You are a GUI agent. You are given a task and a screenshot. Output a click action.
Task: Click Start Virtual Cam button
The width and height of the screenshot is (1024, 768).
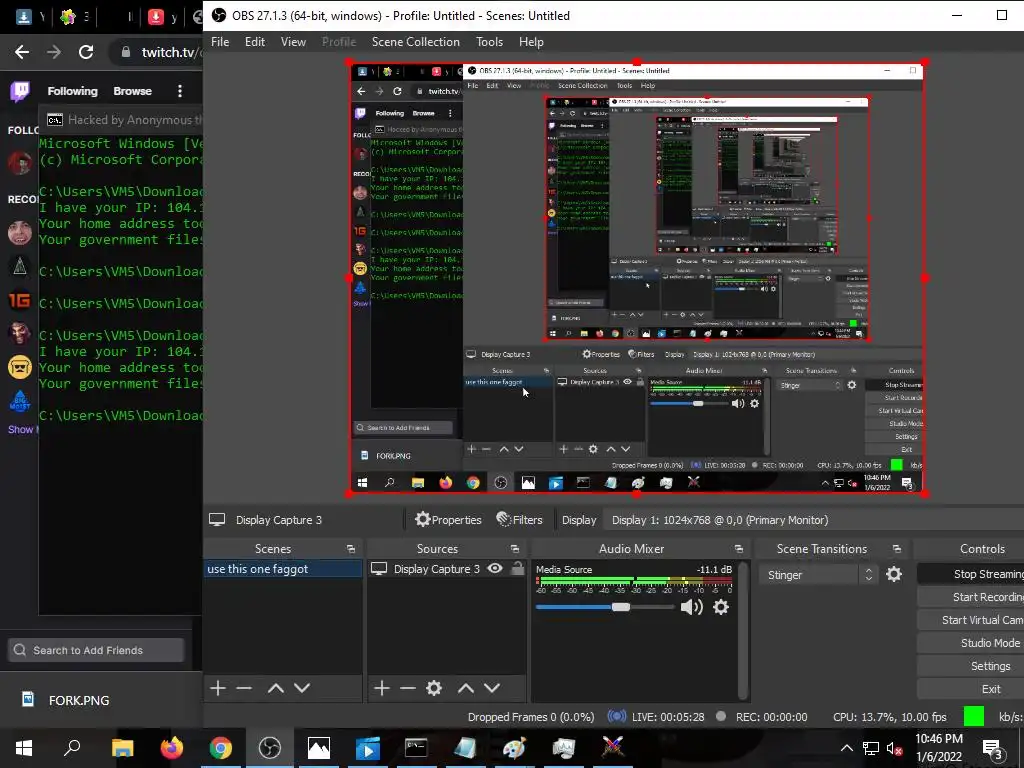[x=970, y=620]
